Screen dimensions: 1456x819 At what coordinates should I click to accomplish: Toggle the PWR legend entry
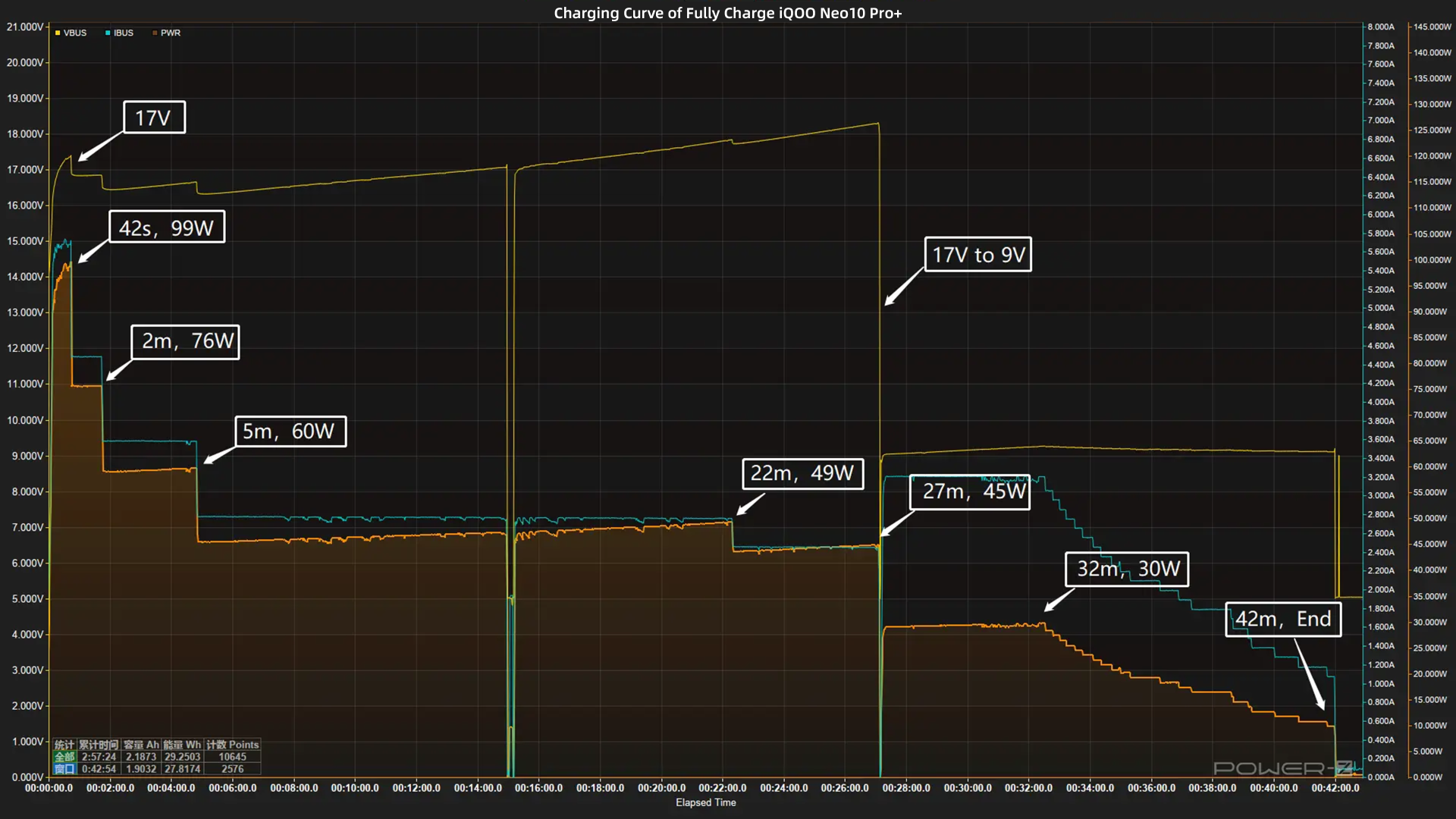166,33
